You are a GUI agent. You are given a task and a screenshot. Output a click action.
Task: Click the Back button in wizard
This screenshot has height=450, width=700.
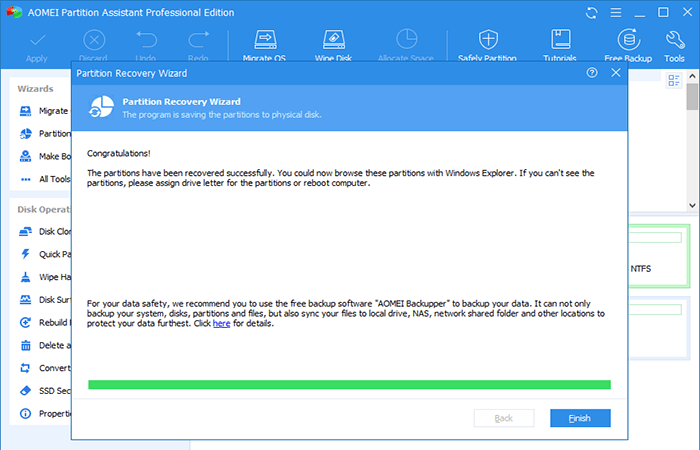pos(504,418)
